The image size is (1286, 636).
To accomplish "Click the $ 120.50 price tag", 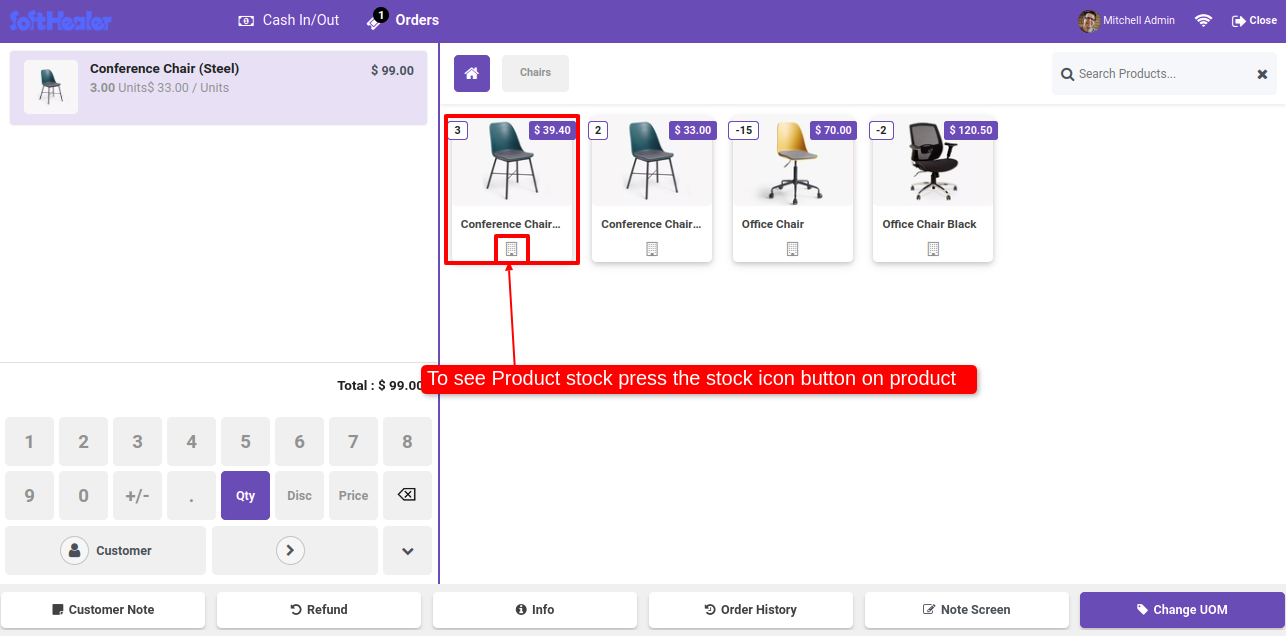I will (971, 130).
